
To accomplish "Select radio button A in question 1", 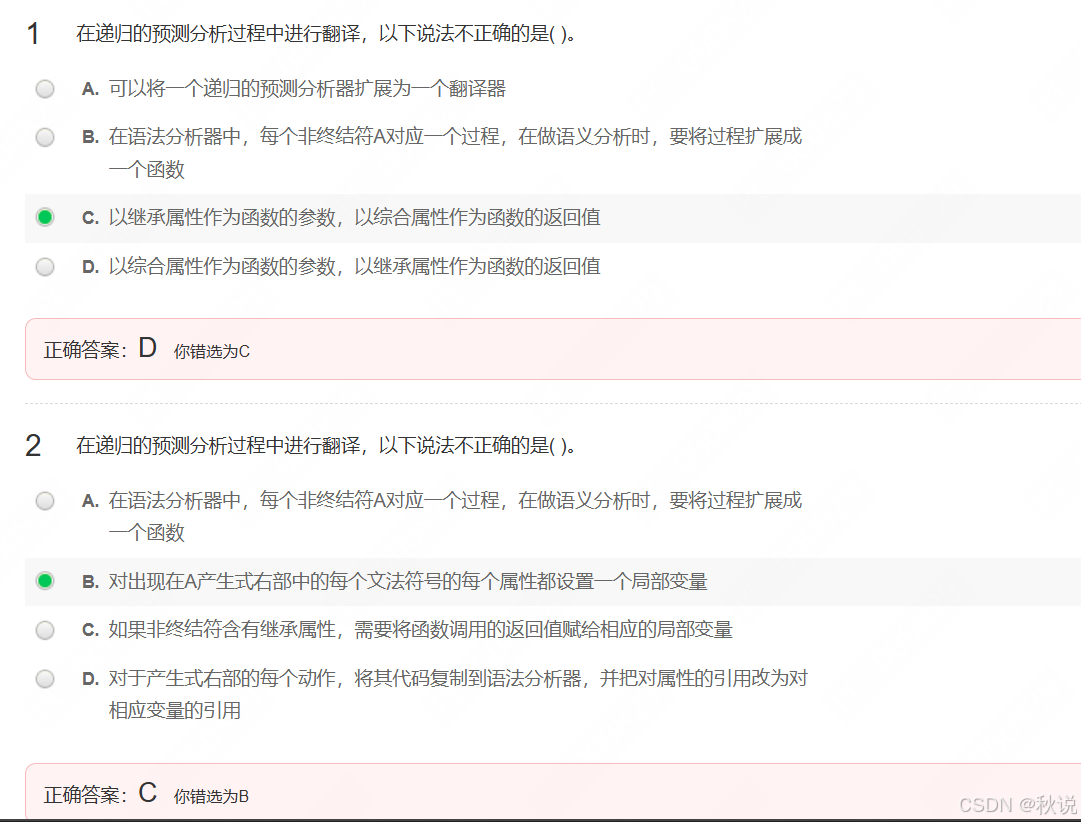I will point(45,88).
